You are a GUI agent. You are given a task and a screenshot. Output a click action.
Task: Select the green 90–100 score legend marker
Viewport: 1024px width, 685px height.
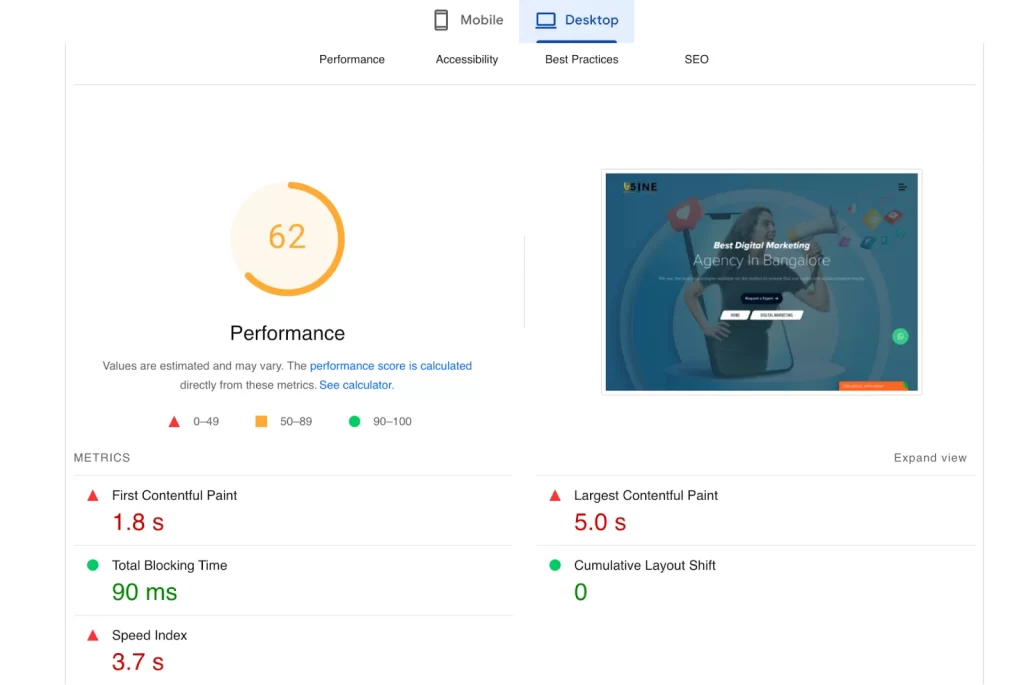(353, 421)
